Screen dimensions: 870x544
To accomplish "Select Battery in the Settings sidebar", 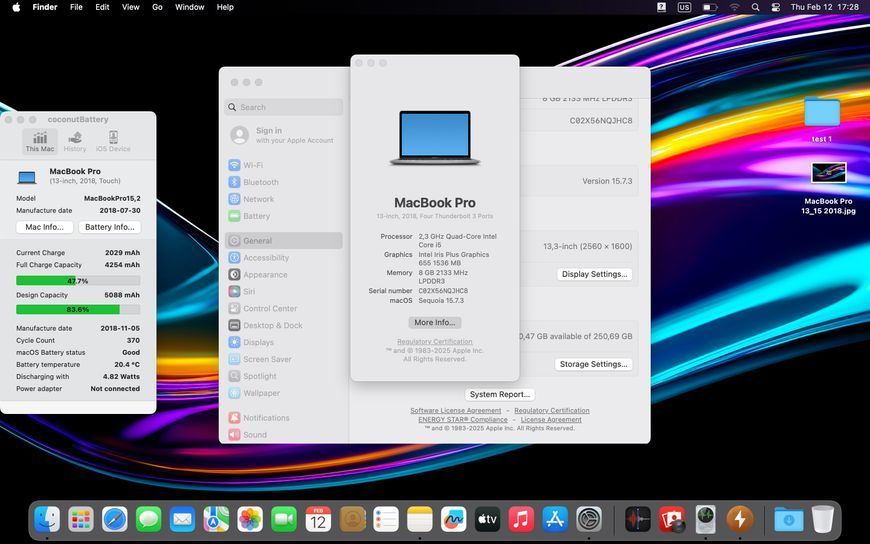I will tap(284, 216).
